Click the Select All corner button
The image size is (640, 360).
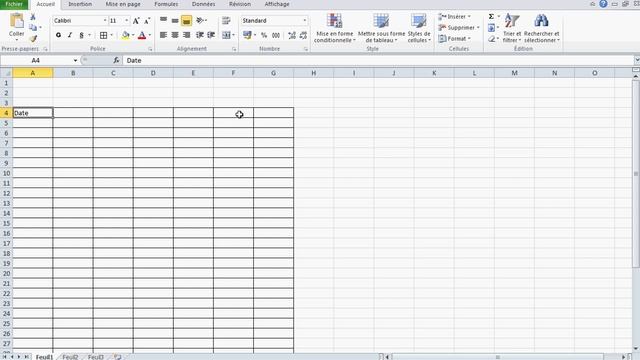[x=6, y=73]
